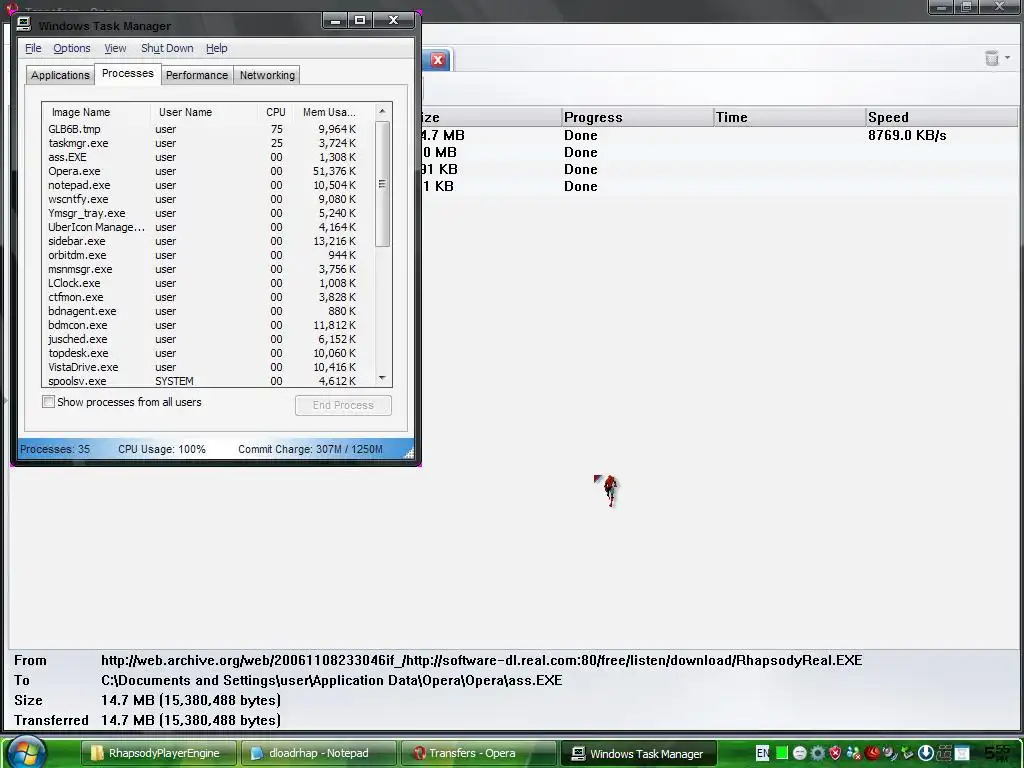The height and width of the screenshot is (768, 1024).
Task: Click the MSN Messenger buddies tray icon
Action: [853, 753]
